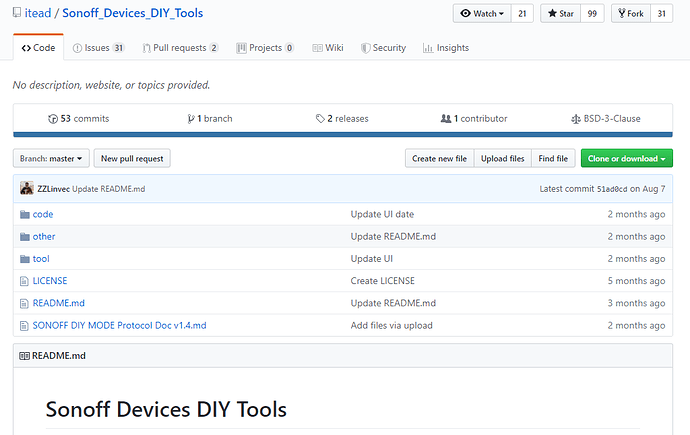The height and width of the screenshot is (435, 690).
Task: Open the Create LICENSE commit message
Action: pyautogui.click(x=382, y=281)
